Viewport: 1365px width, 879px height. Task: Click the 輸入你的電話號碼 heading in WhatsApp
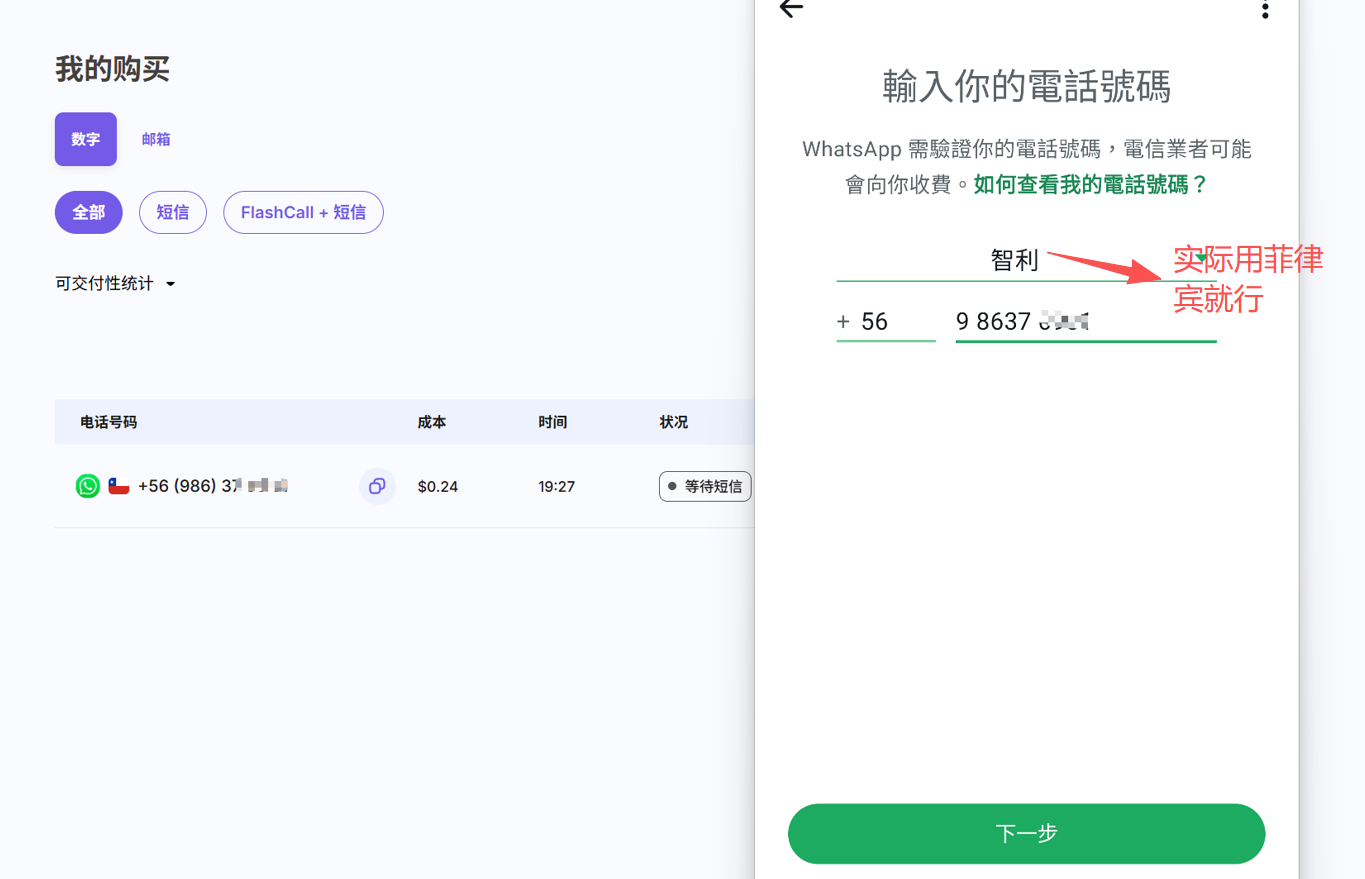coord(1026,87)
